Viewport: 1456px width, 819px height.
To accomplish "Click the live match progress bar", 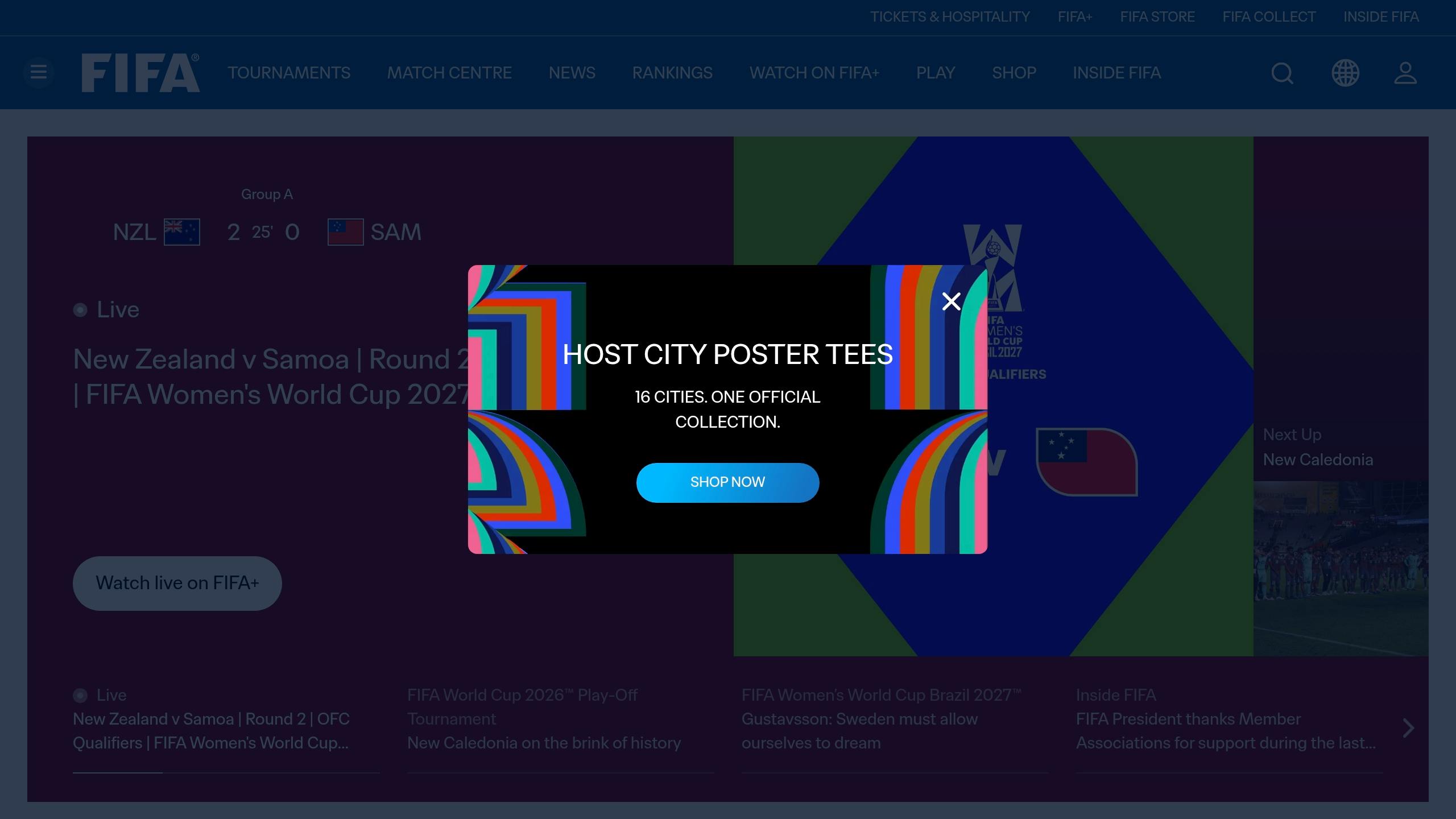I will click(226, 772).
